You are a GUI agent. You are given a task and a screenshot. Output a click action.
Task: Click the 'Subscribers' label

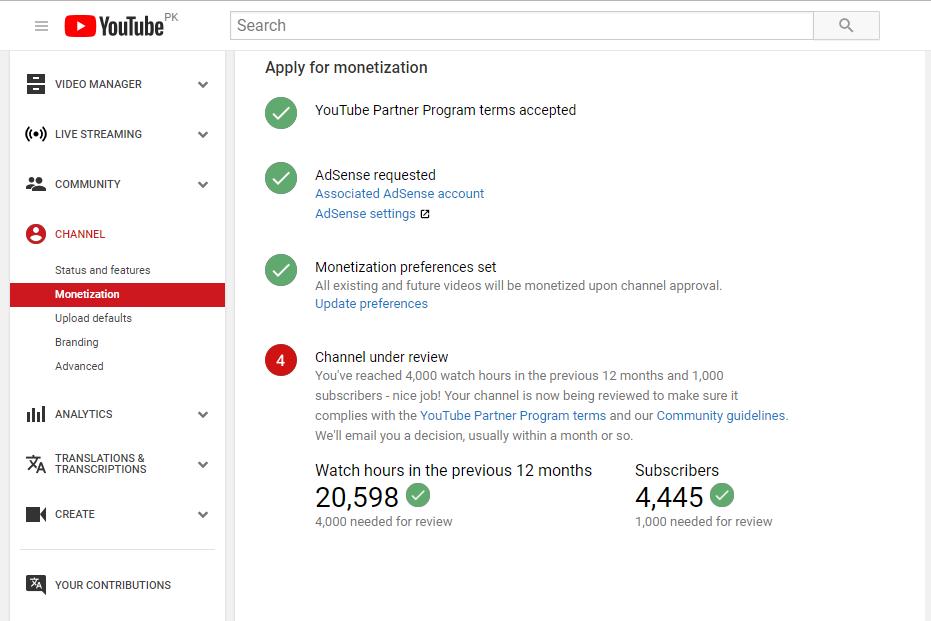[x=677, y=470]
